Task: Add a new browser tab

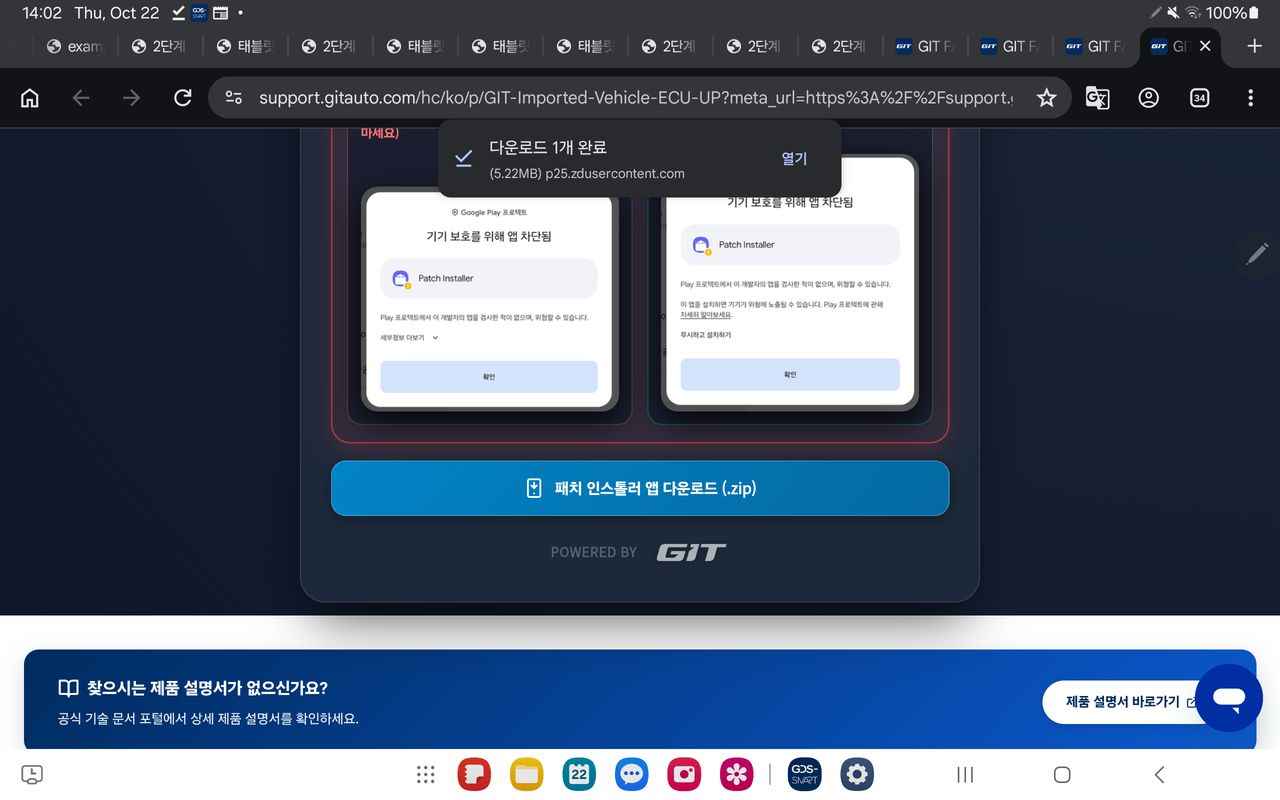Action: click(x=1255, y=46)
